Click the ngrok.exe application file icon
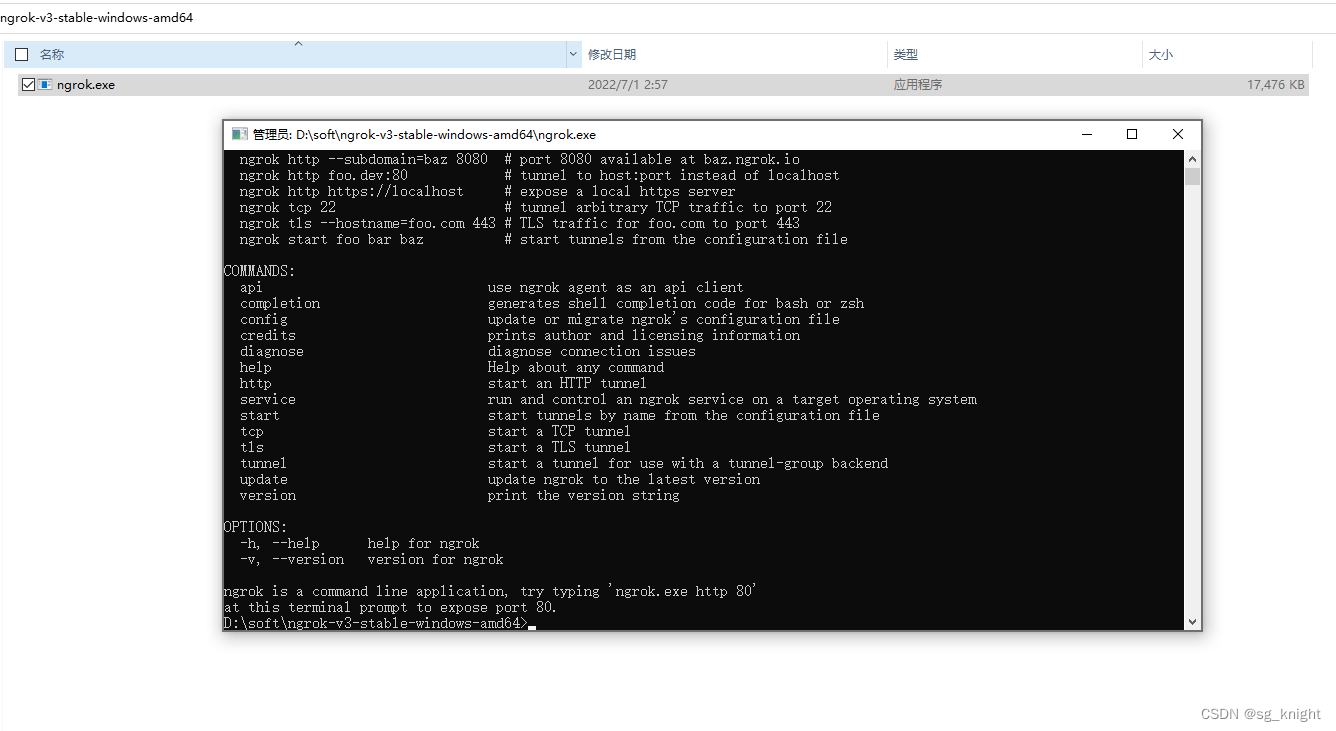1336x731 pixels. pyautogui.click(x=45, y=85)
